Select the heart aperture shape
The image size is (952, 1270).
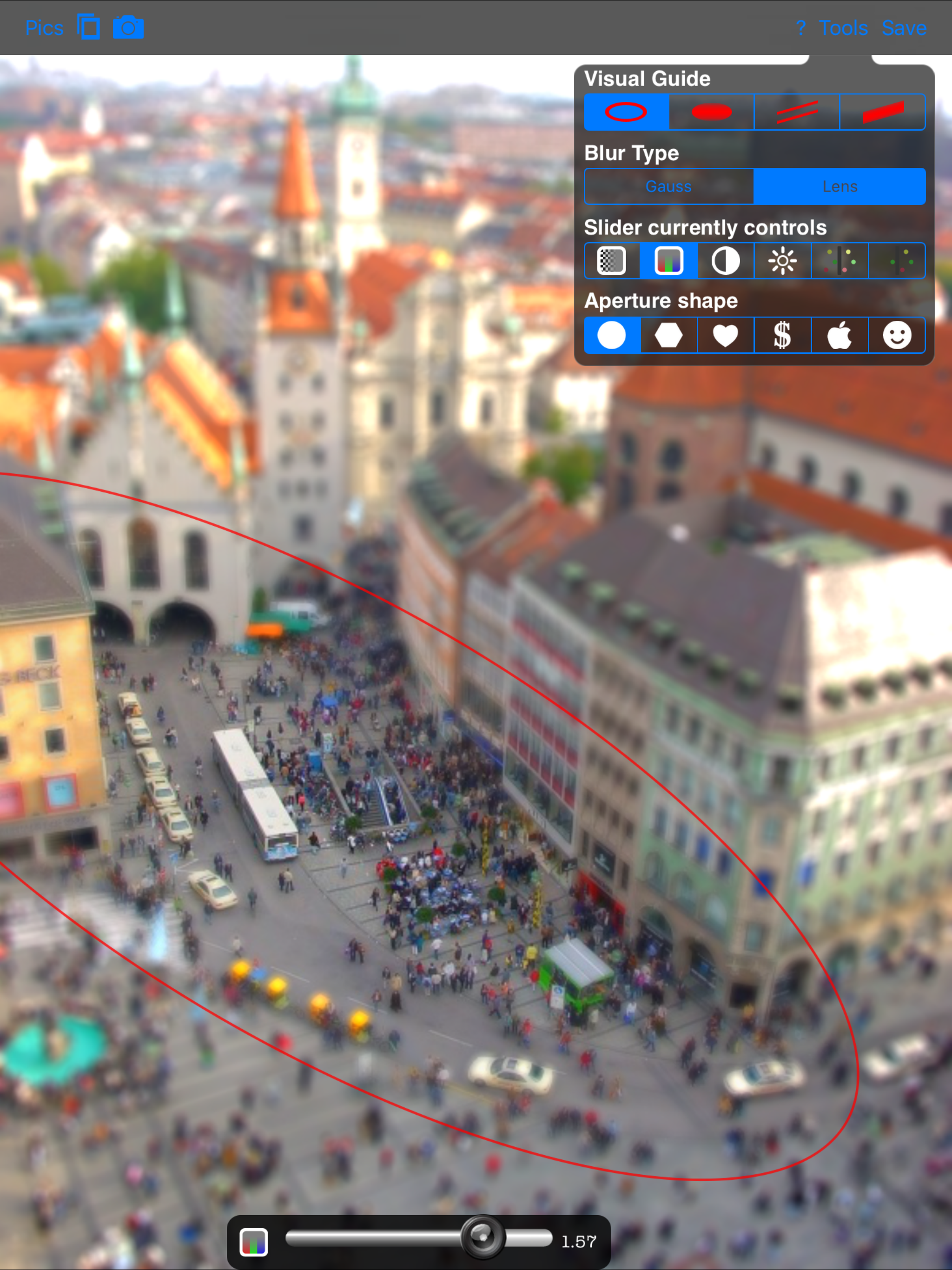[725, 335]
